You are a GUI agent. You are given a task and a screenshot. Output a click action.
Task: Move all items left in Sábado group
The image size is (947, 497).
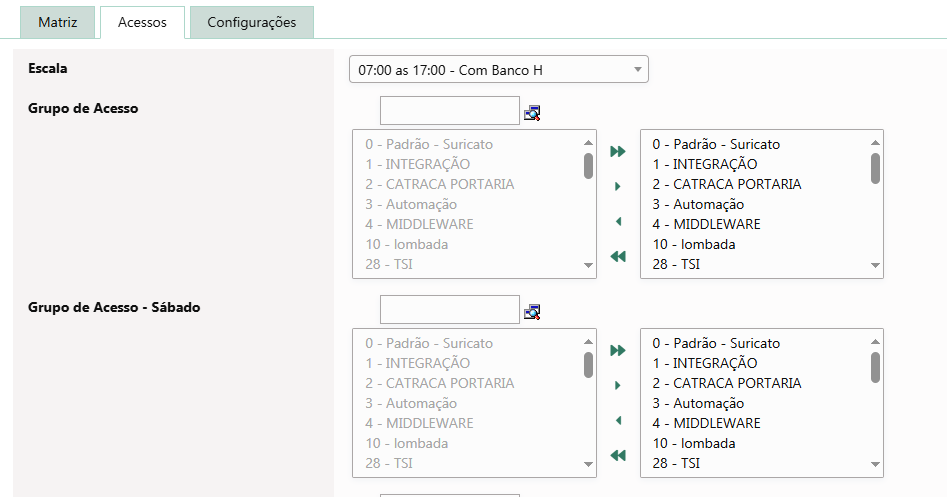(618, 456)
